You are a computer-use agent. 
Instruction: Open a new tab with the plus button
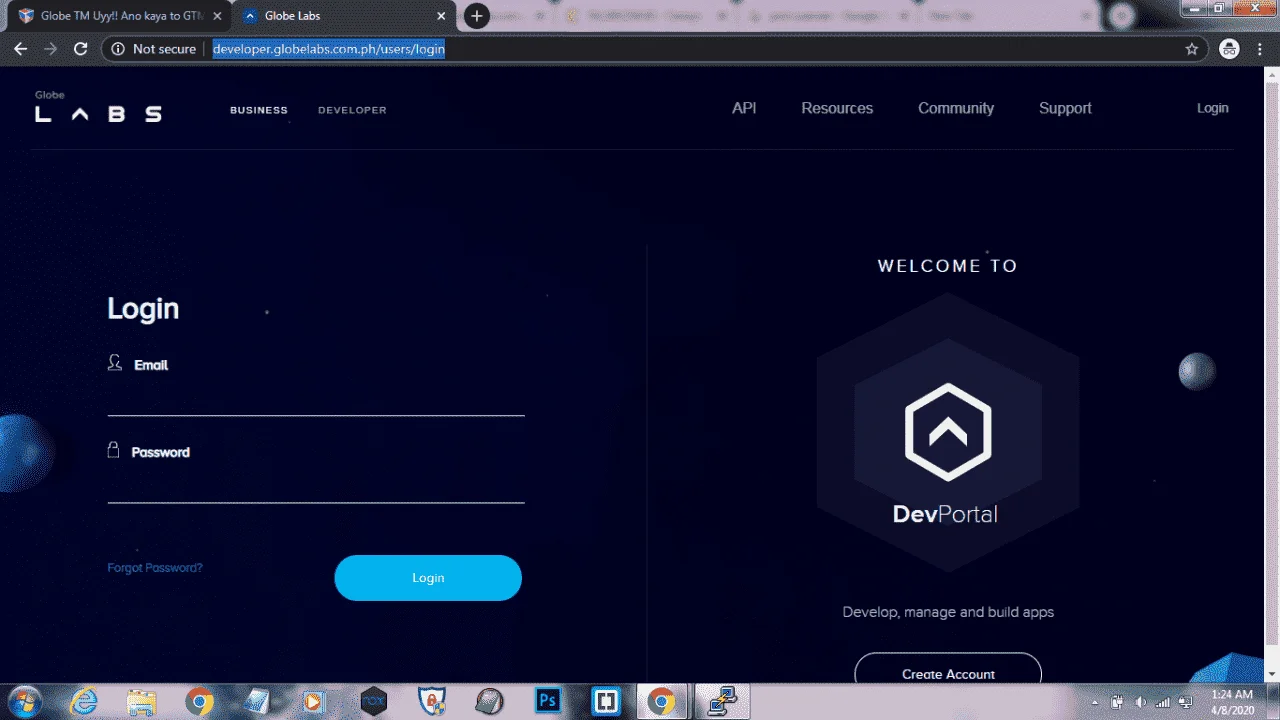pyautogui.click(x=477, y=16)
